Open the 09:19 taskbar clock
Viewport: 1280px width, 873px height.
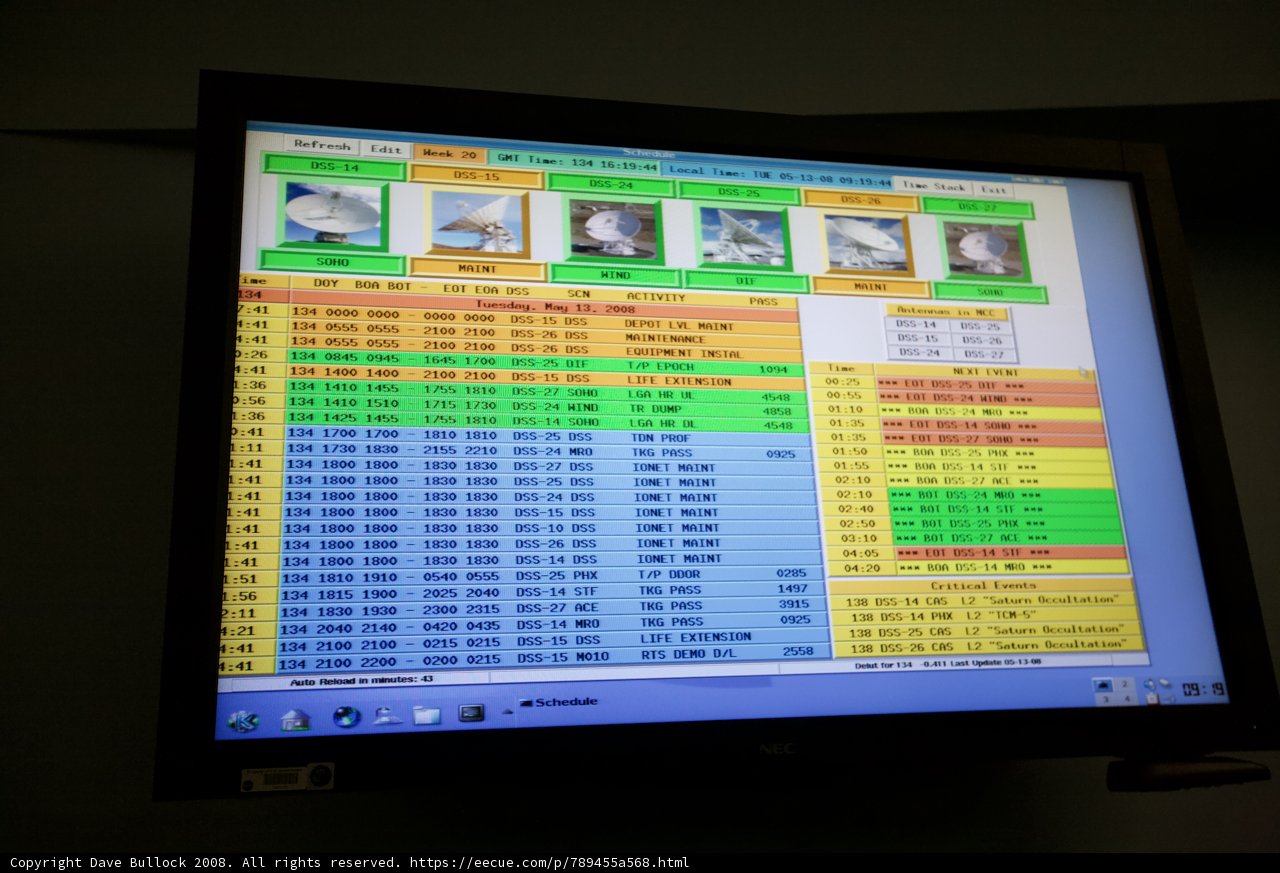coord(1201,690)
